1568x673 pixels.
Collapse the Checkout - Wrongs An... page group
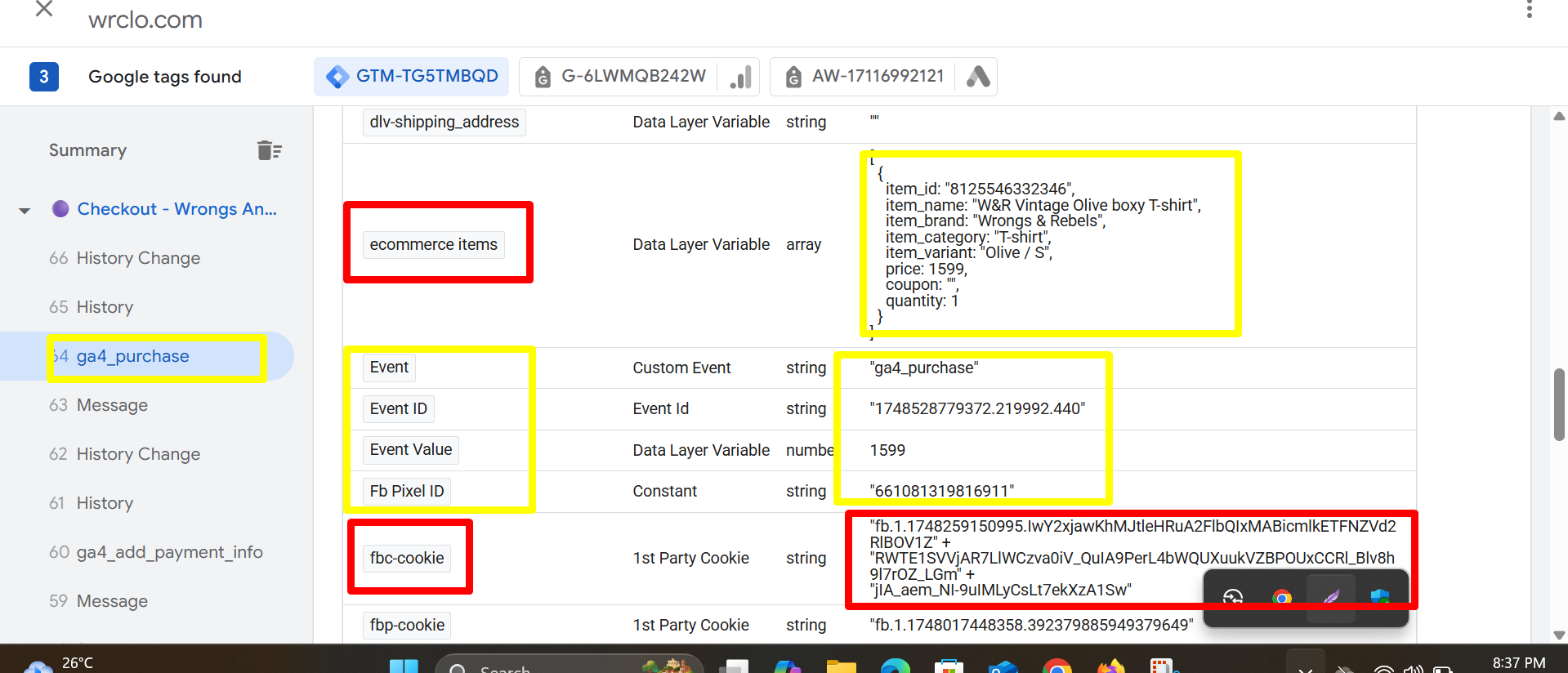(25, 210)
